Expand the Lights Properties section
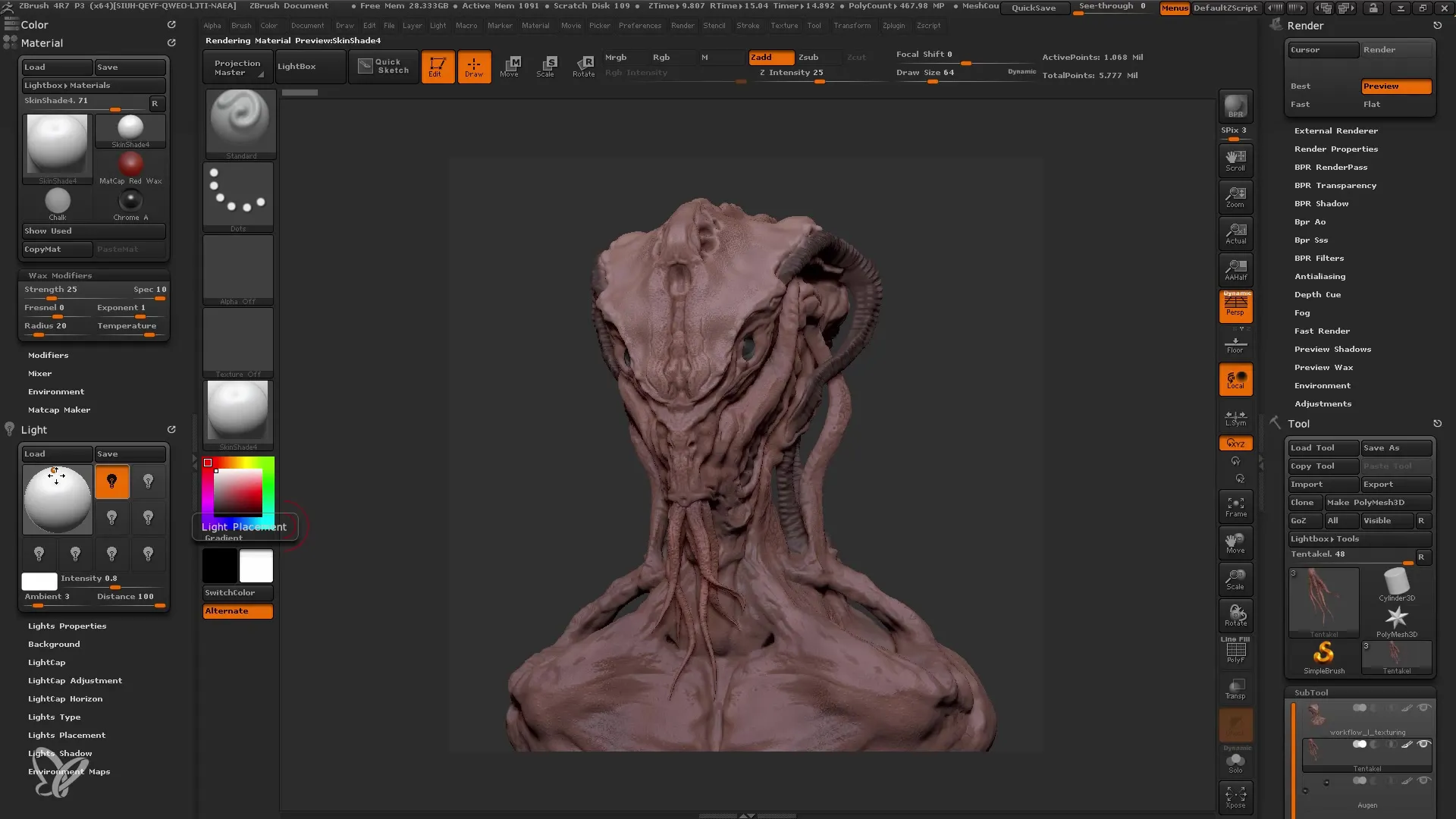This screenshot has width=1456, height=819. pos(67,625)
